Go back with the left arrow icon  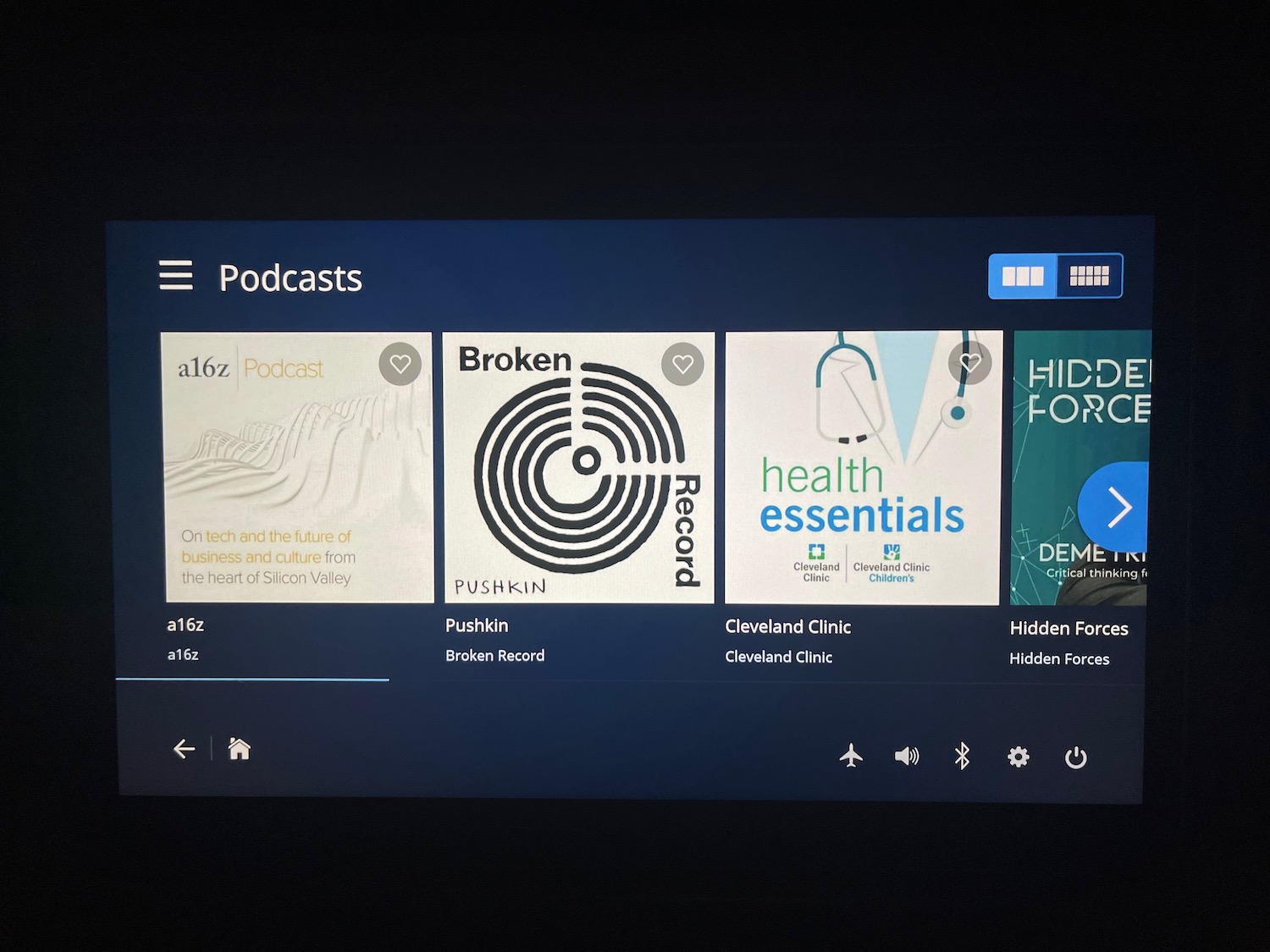(184, 749)
